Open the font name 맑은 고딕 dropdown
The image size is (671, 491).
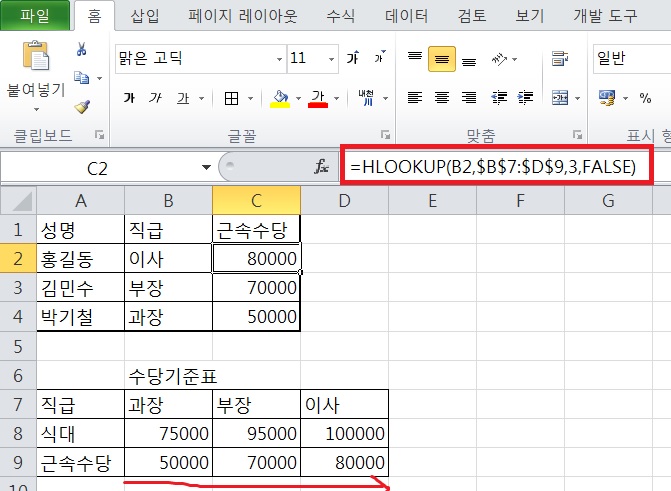point(279,59)
